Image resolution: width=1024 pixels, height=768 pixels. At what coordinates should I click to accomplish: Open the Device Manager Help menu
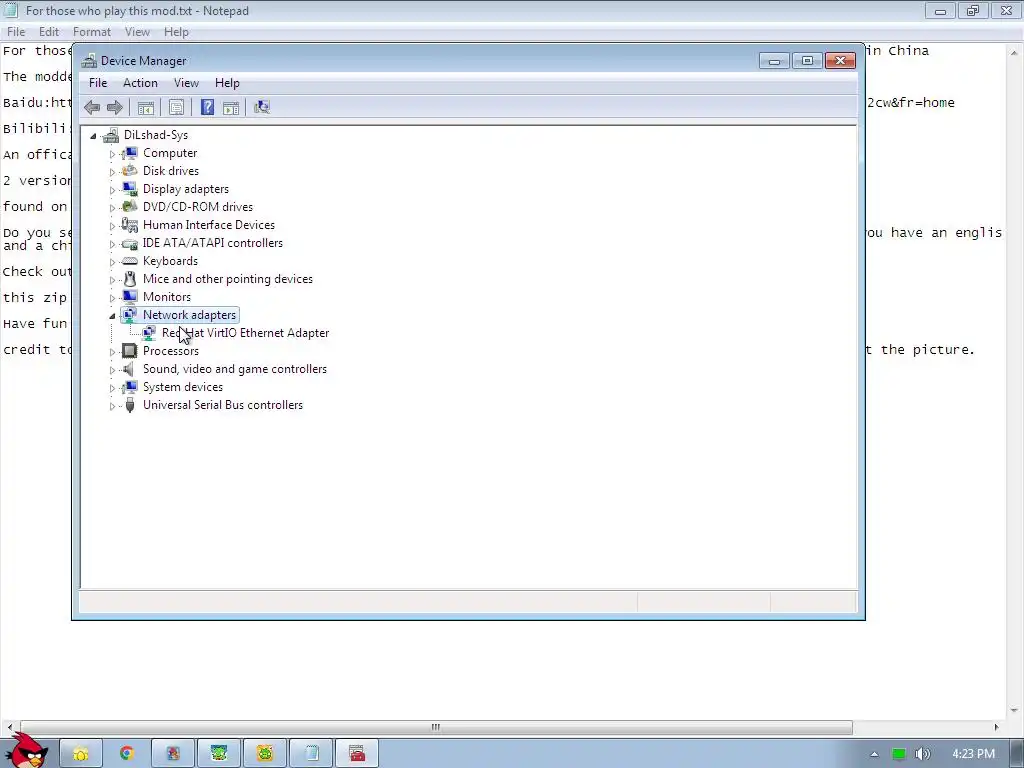pyautogui.click(x=227, y=83)
